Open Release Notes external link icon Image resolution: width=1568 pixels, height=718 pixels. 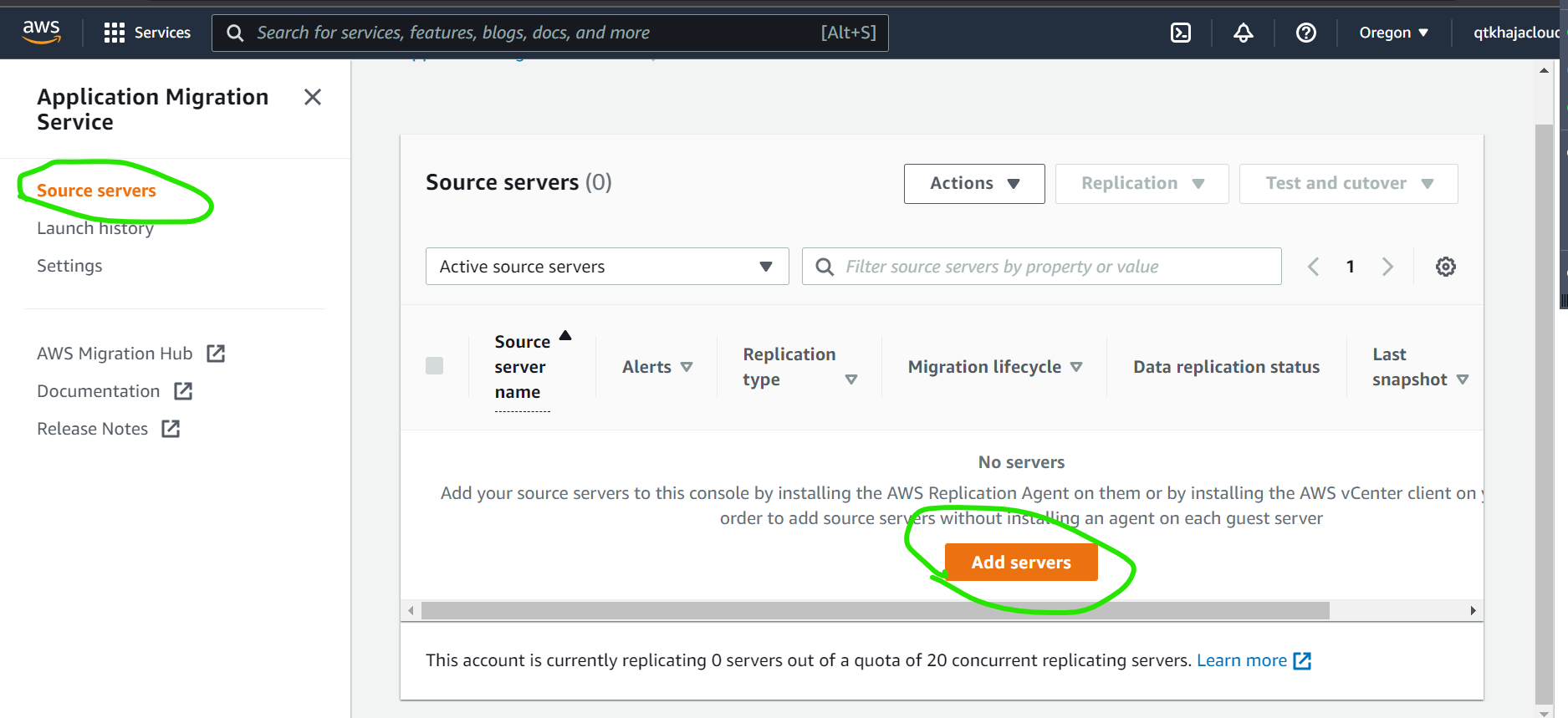click(171, 429)
